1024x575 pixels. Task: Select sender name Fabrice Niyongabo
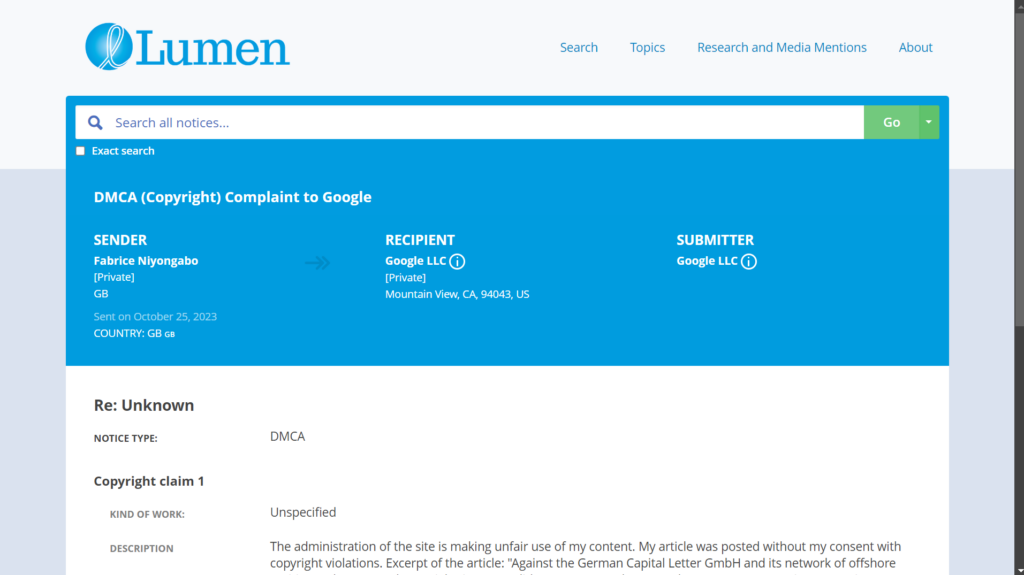point(146,261)
